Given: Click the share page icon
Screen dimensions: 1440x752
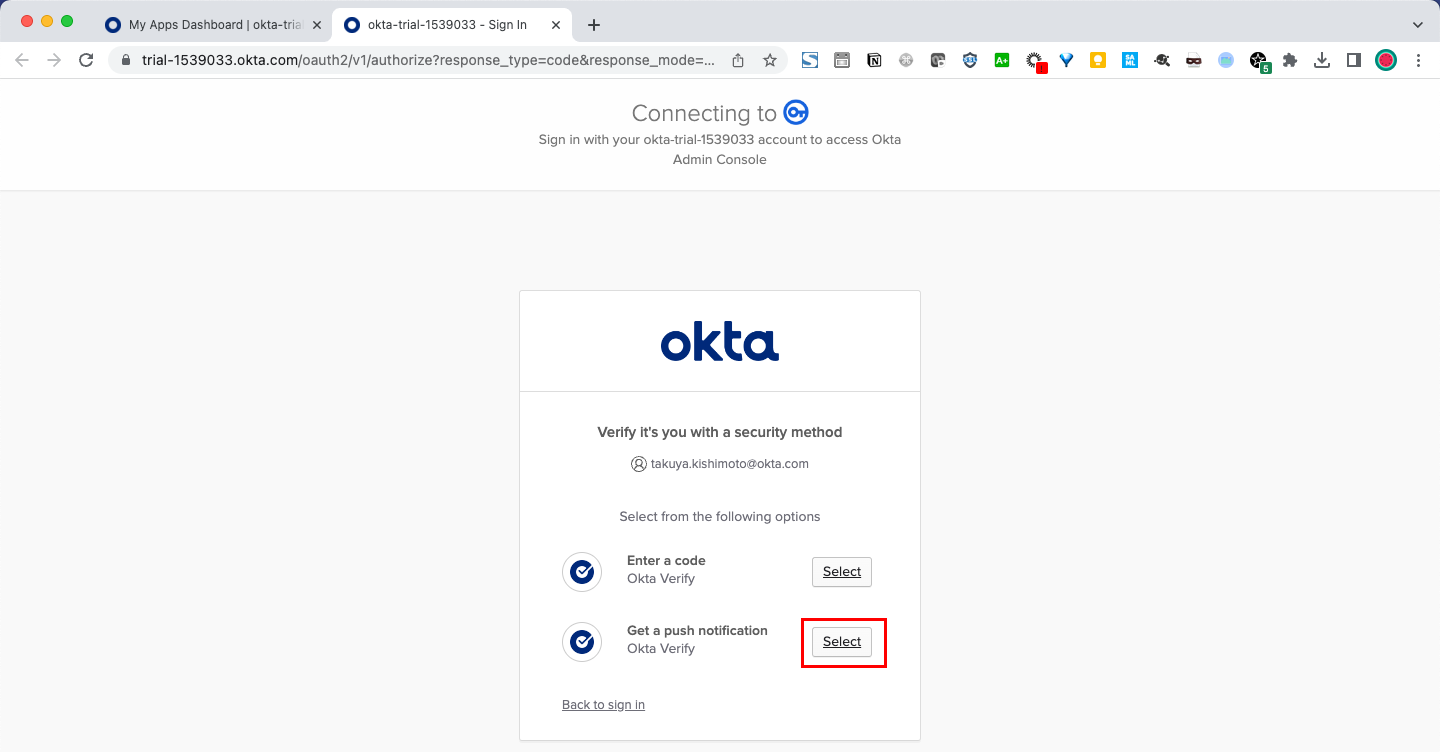Looking at the screenshot, I should 738,60.
